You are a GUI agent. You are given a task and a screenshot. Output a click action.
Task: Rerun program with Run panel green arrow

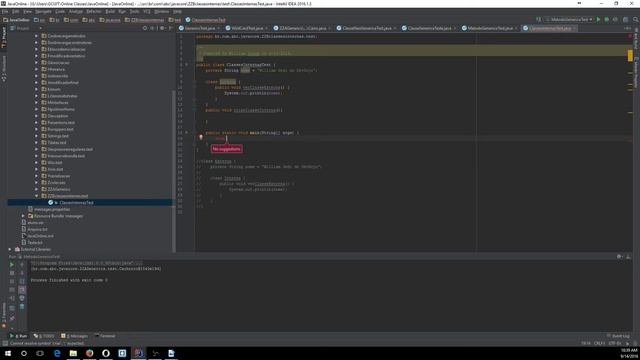(12, 265)
